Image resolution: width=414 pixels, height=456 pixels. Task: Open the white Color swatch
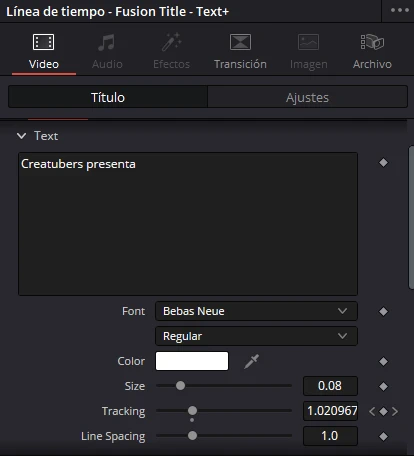pyautogui.click(x=192, y=361)
